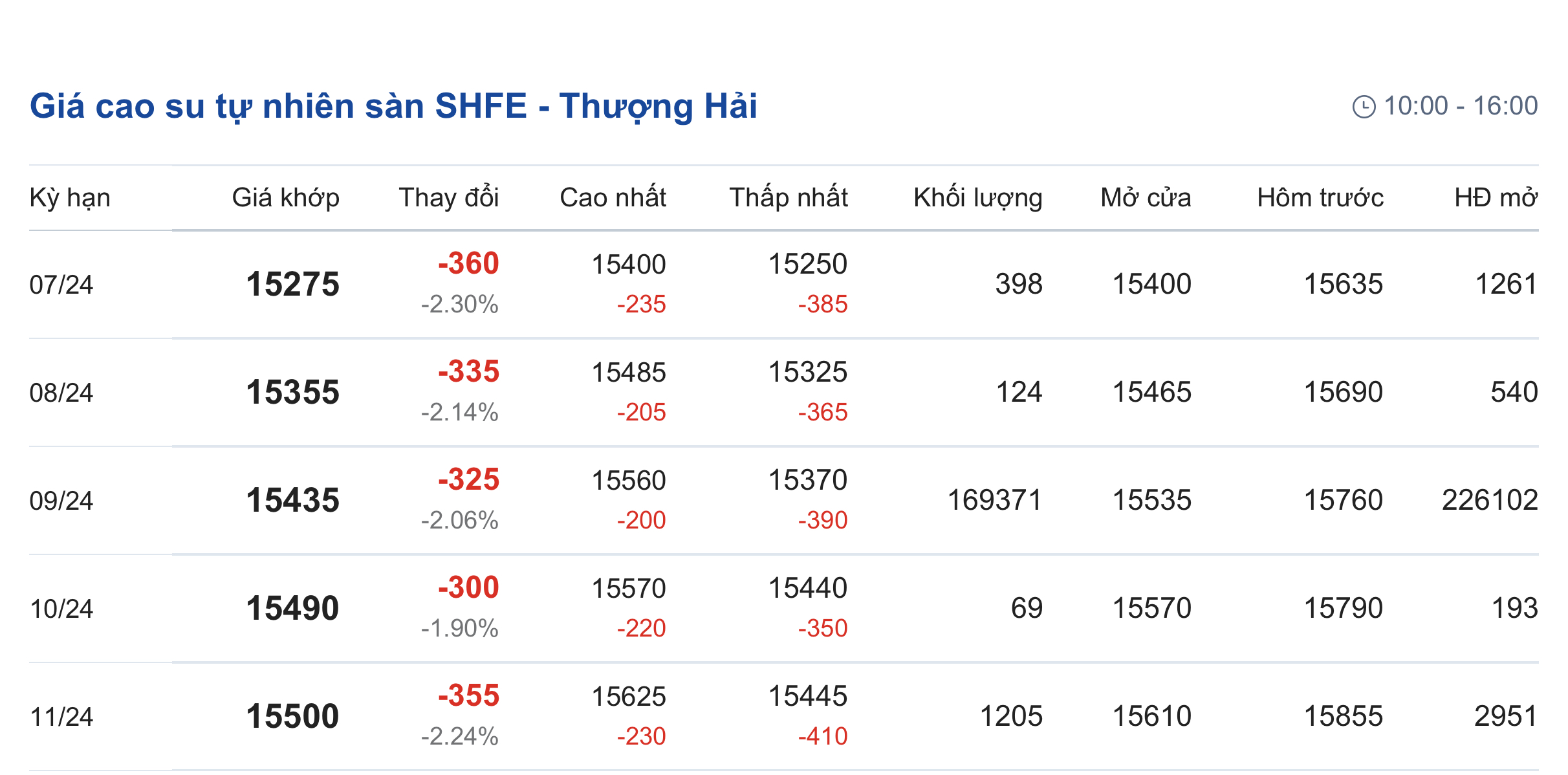Click the "Mở cửa" column header
Image resolution: width=1568 pixels, height=775 pixels.
(x=1146, y=198)
